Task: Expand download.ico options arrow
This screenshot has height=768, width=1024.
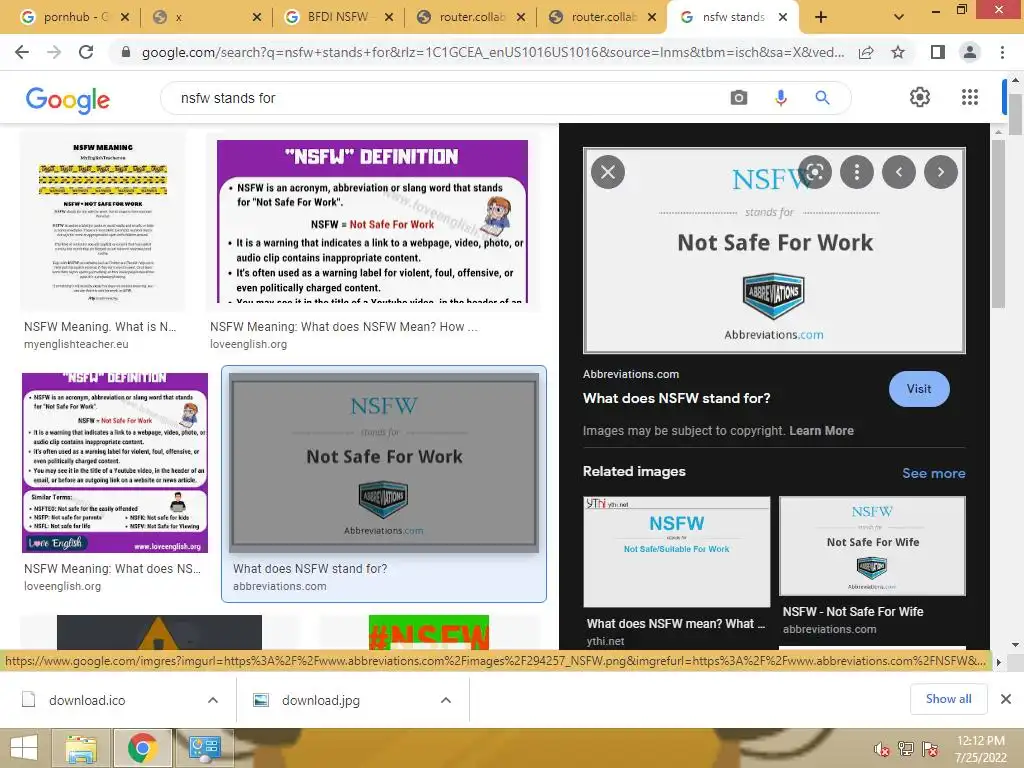Action: pos(213,700)
